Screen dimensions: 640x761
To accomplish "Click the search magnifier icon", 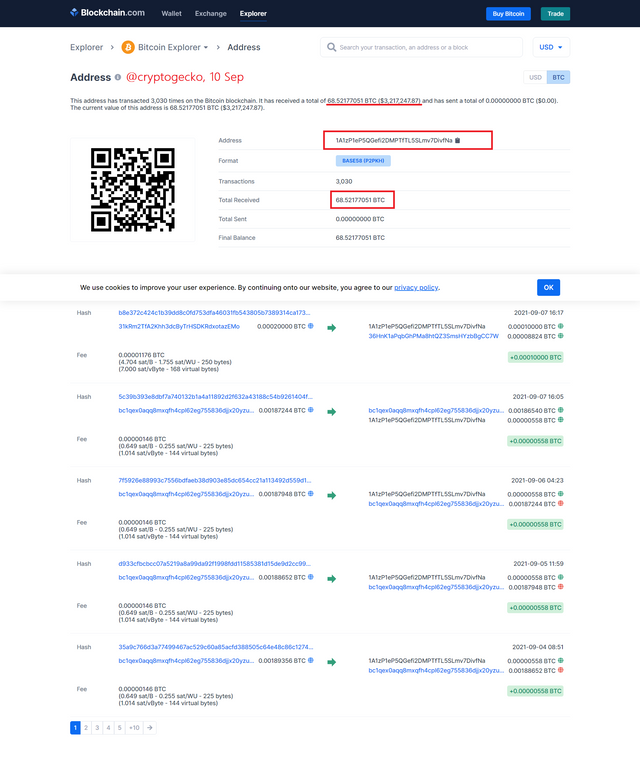I will (331, 47).
